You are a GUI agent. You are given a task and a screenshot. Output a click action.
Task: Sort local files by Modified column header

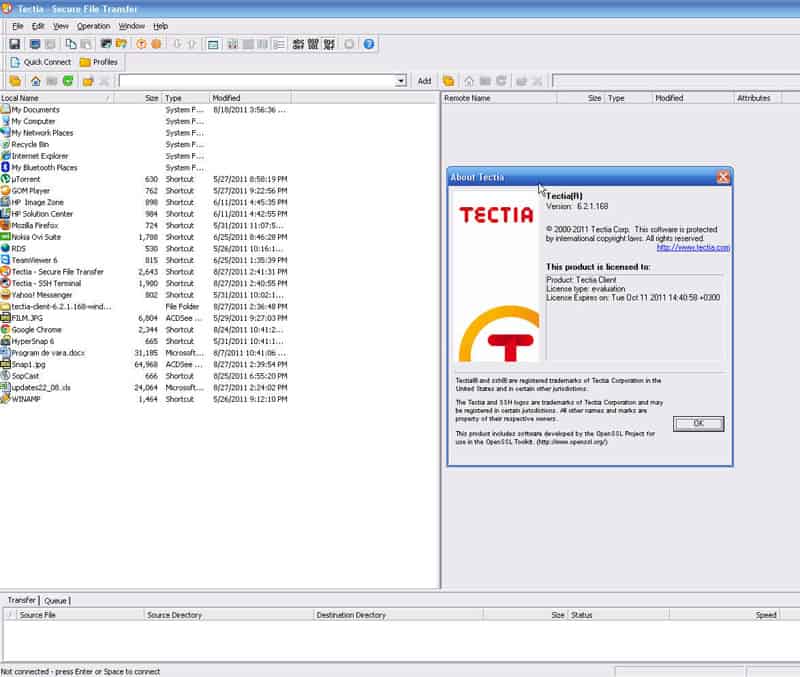(x=250, y=98)
